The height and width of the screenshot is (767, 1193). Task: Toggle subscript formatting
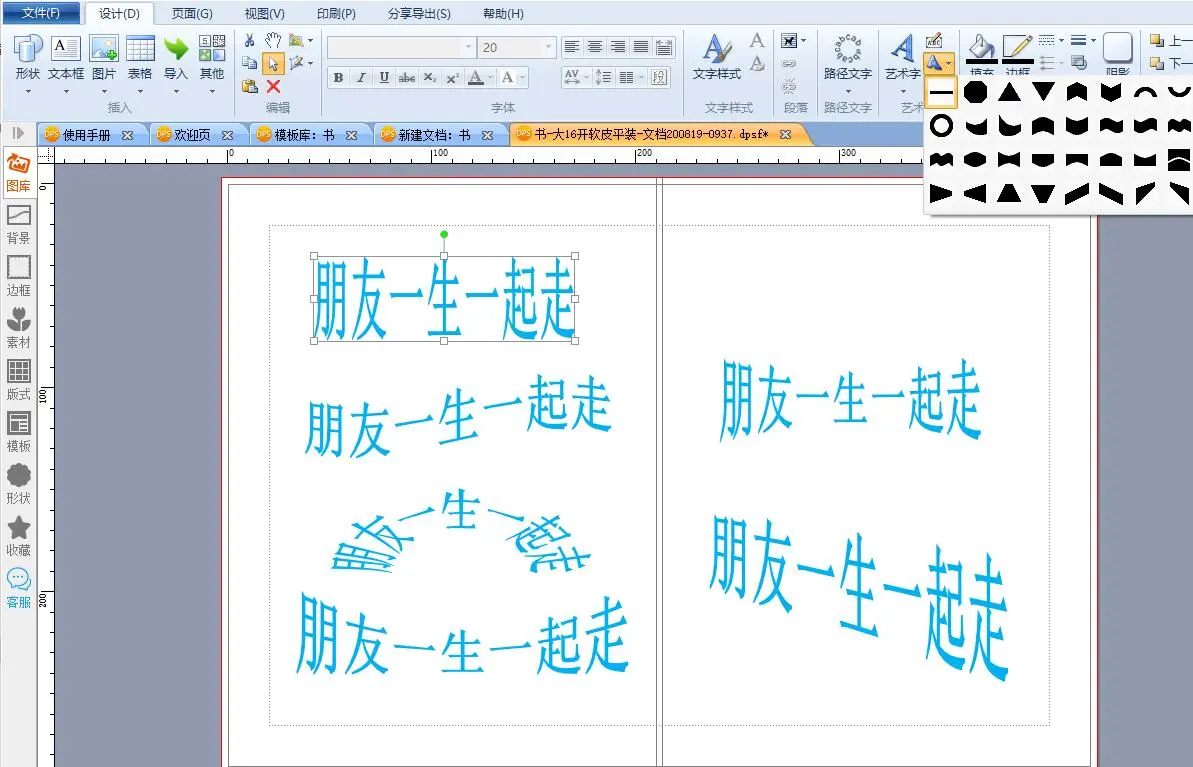click(430, 77)
